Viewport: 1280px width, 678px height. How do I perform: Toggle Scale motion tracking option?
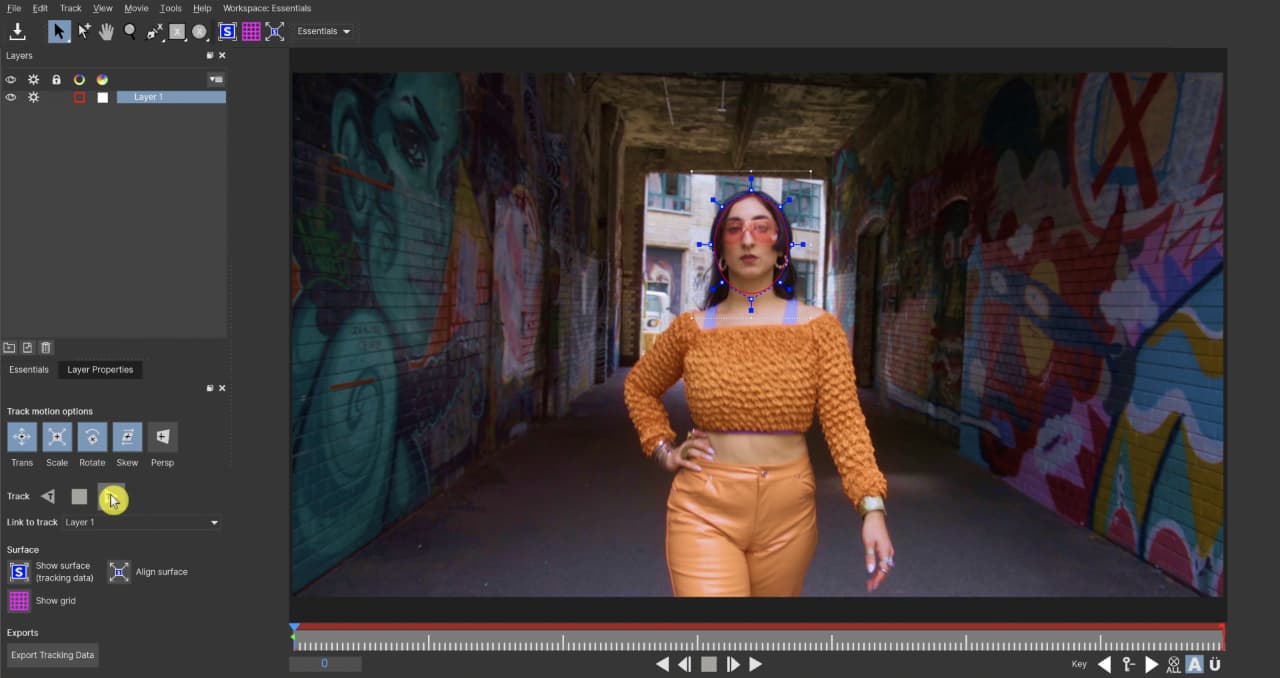[57, 437]
